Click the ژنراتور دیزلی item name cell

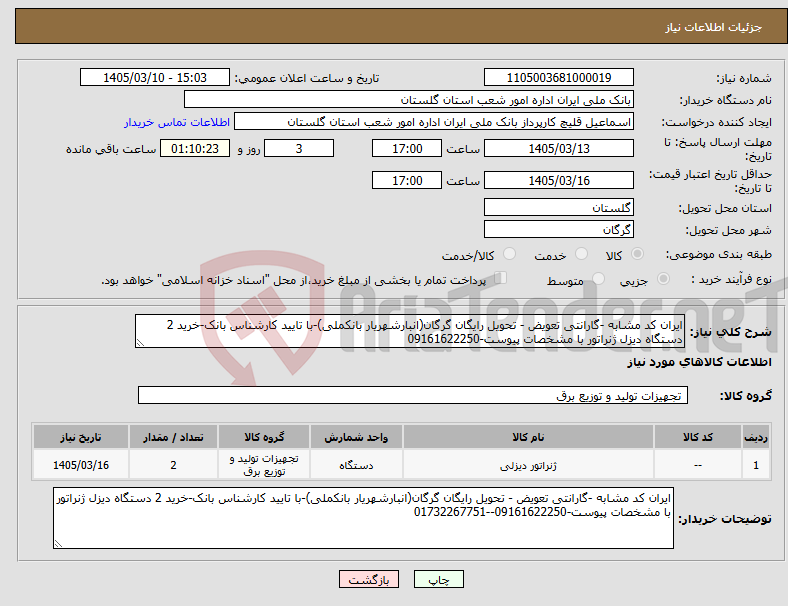528,465
